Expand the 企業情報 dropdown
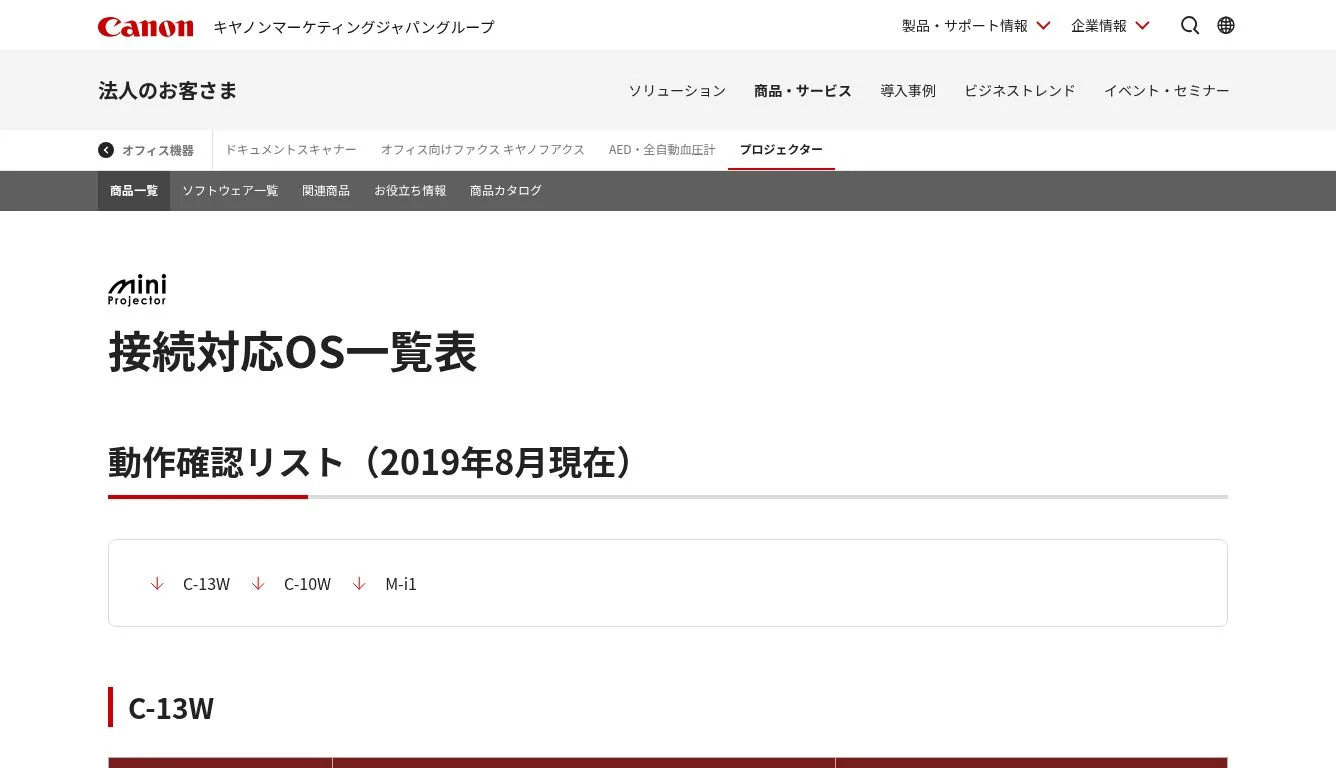The width and height of the screenshot is (1336, 768). pos(1110,26)
